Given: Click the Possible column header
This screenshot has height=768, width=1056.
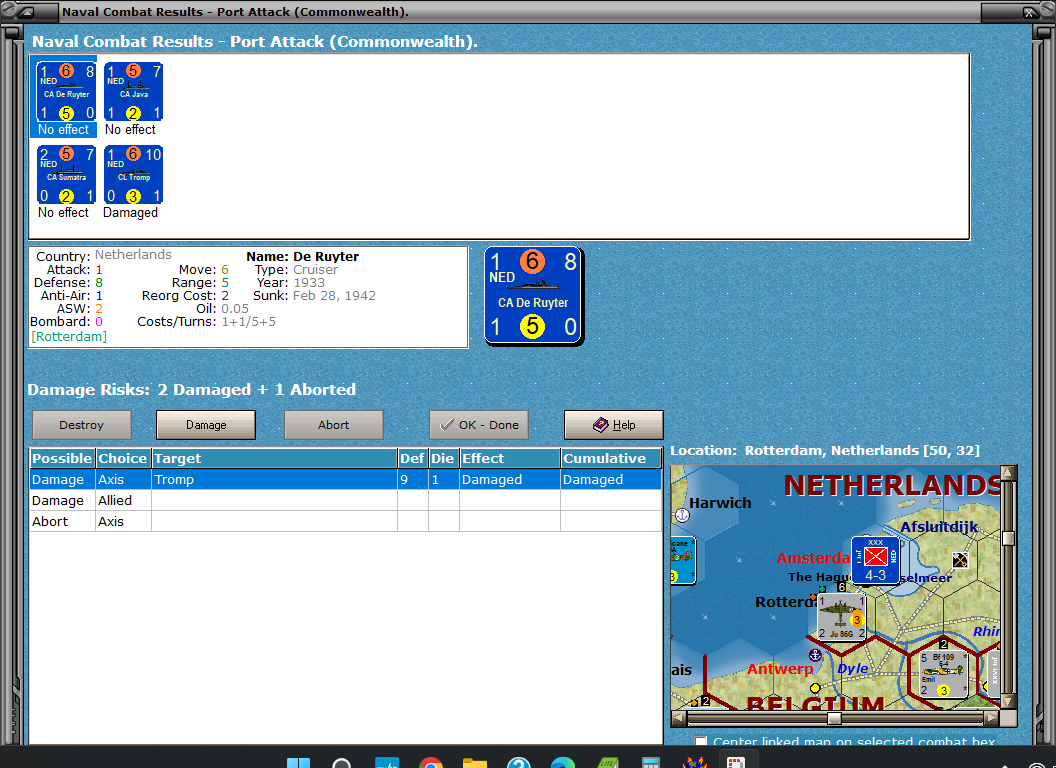Looking at the screenshot, I should pyautogui.click(x=62, y=458).
